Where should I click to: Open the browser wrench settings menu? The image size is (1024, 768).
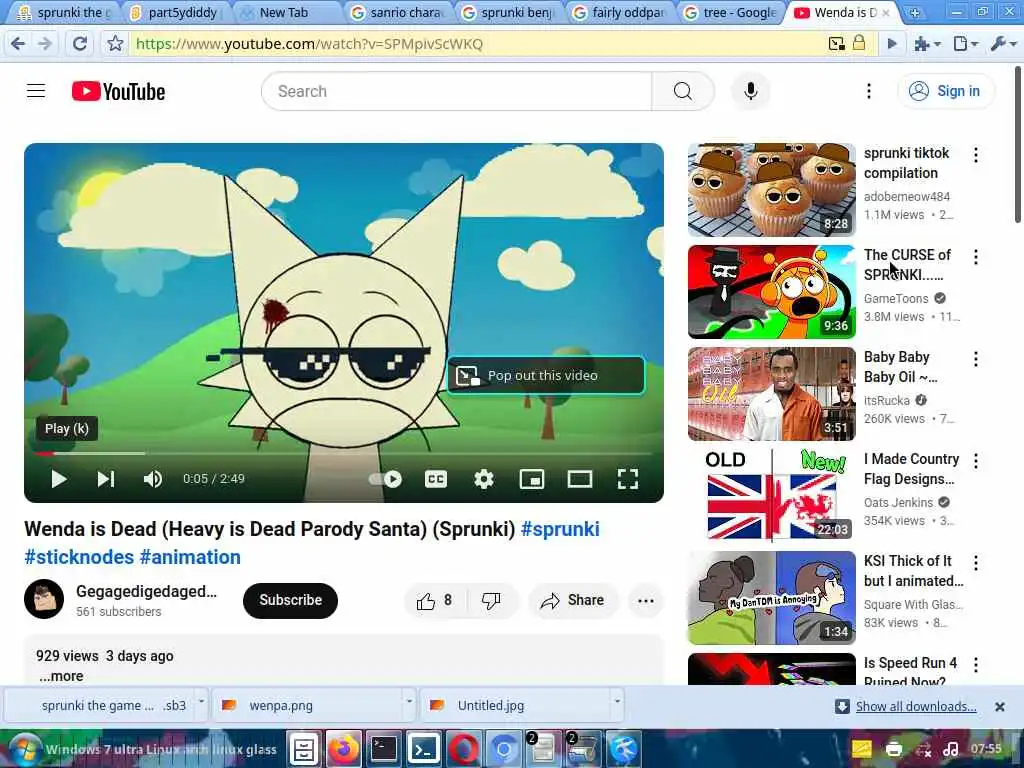pos(1003,44)
